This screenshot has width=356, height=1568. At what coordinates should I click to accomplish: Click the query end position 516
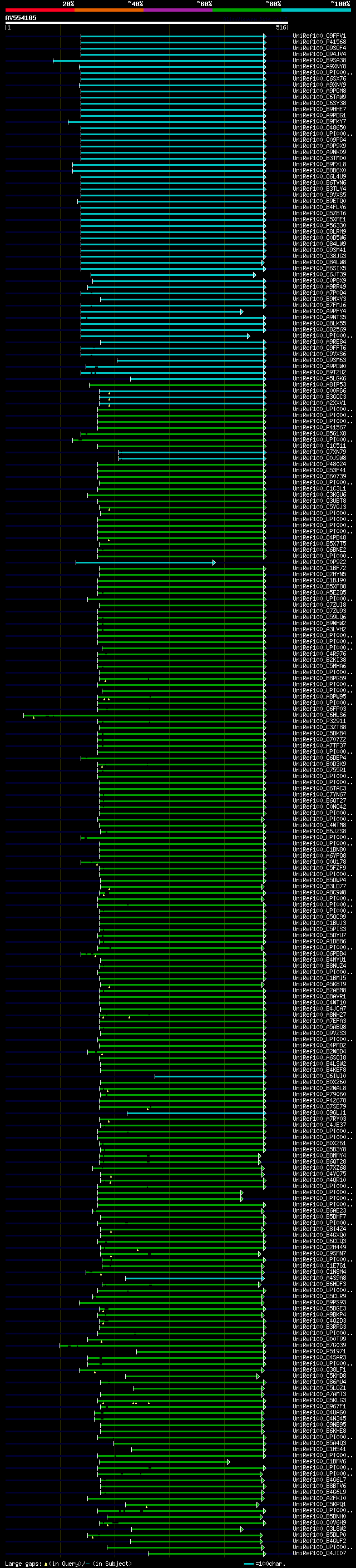click(281, 27)
